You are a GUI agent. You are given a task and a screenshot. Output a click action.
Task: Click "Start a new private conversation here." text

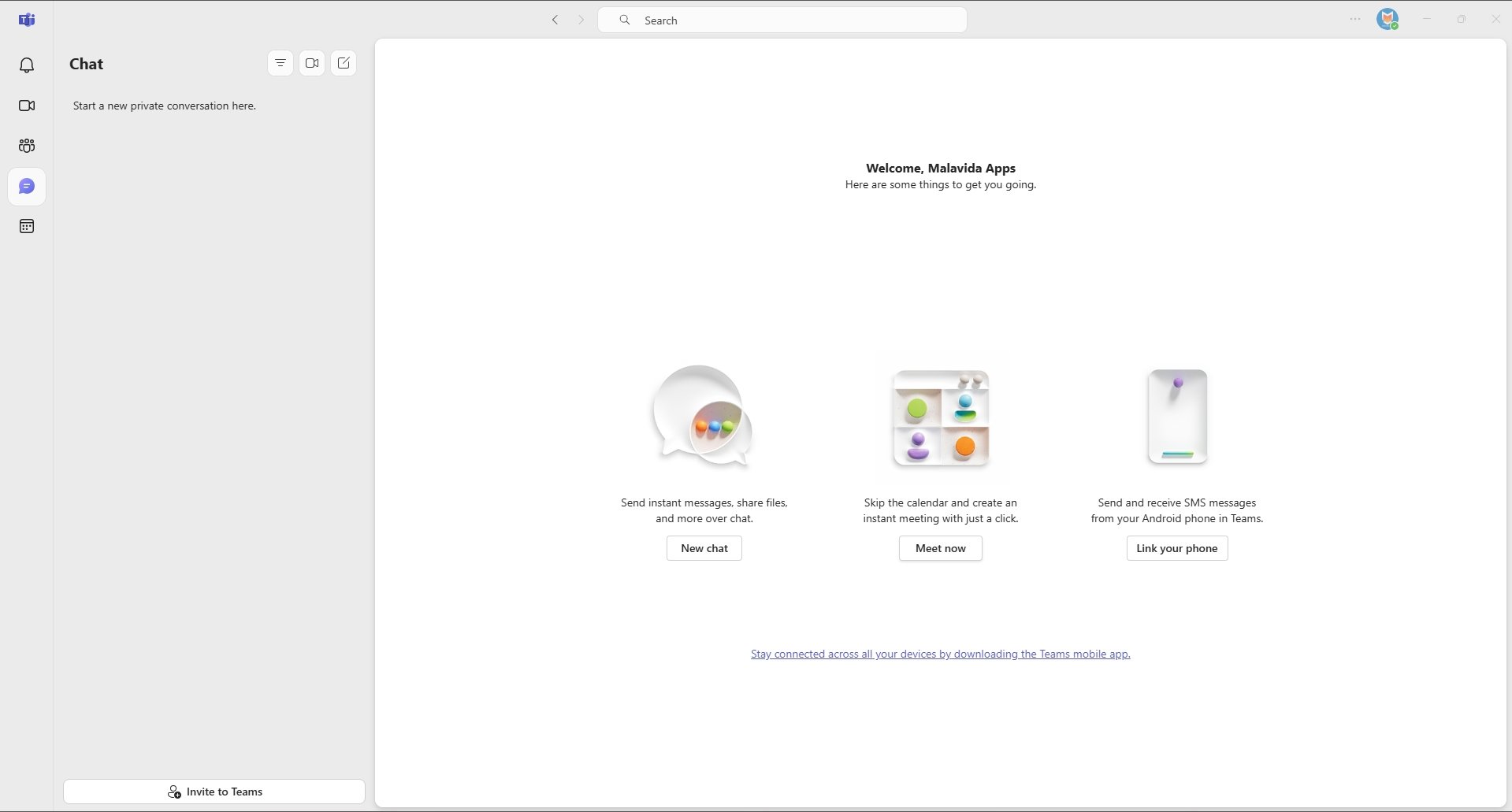tap(165, 106)
